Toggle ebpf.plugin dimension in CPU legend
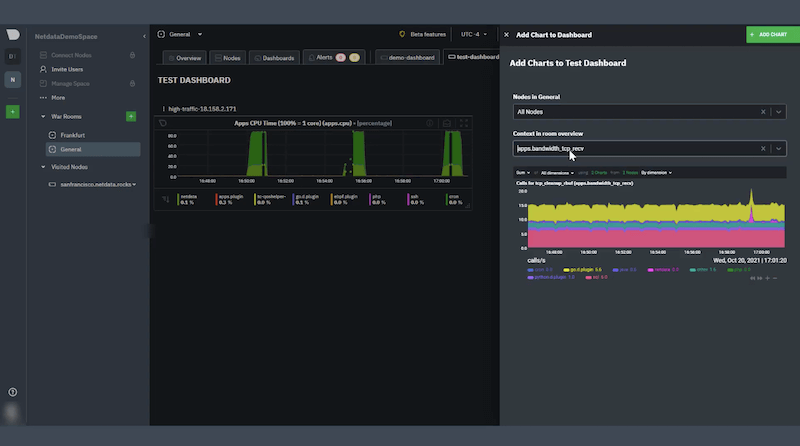 tap(344, 200)
